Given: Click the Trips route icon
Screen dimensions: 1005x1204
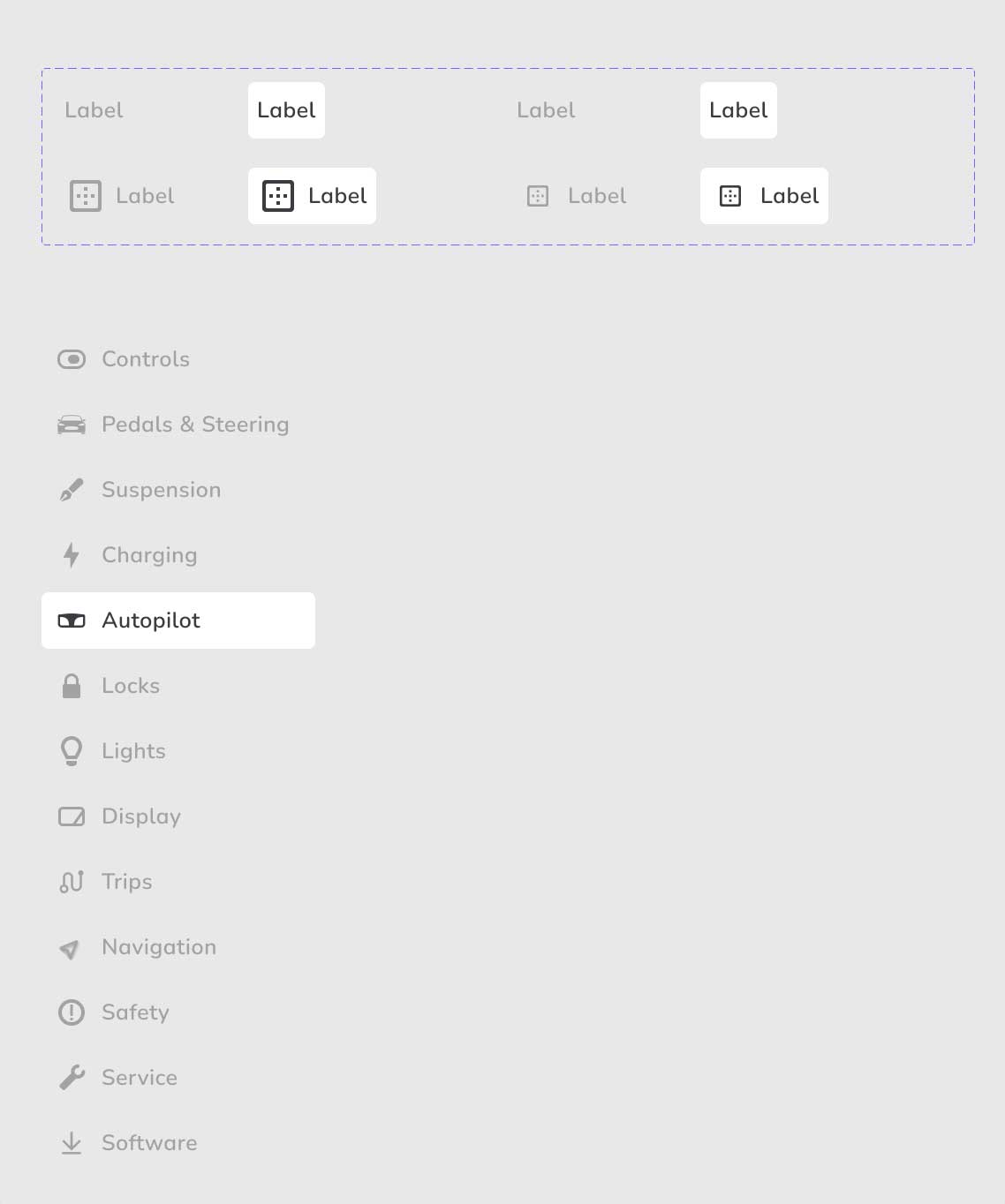Looking at the screenshot, I should (72, 882).
